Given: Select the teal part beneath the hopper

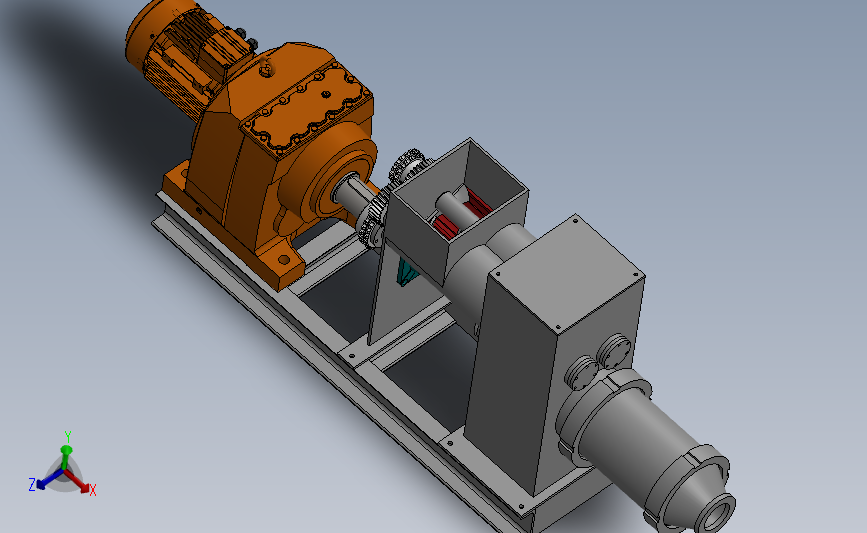Looking at the screenshot, I should point(408,273).
